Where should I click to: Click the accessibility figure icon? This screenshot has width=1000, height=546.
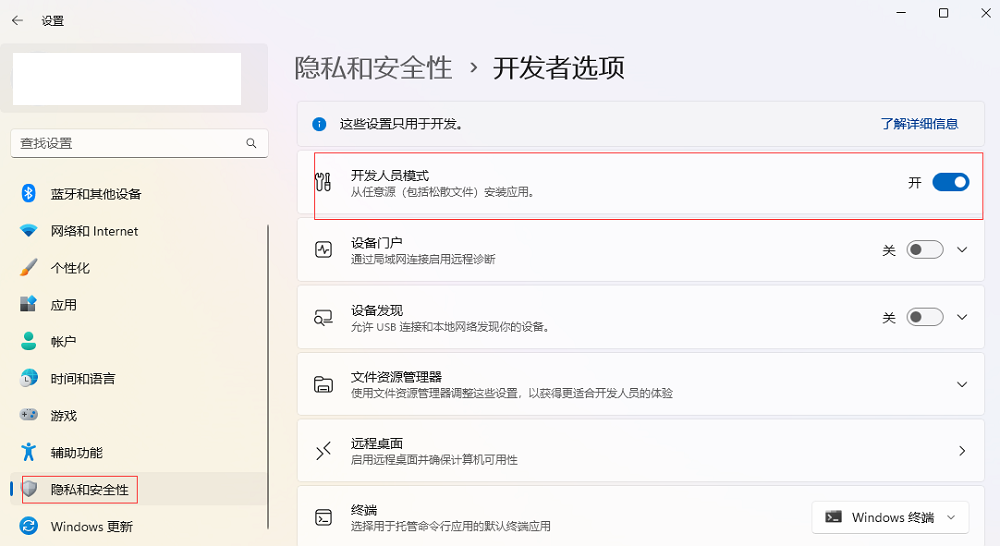[x=29, y=452]
